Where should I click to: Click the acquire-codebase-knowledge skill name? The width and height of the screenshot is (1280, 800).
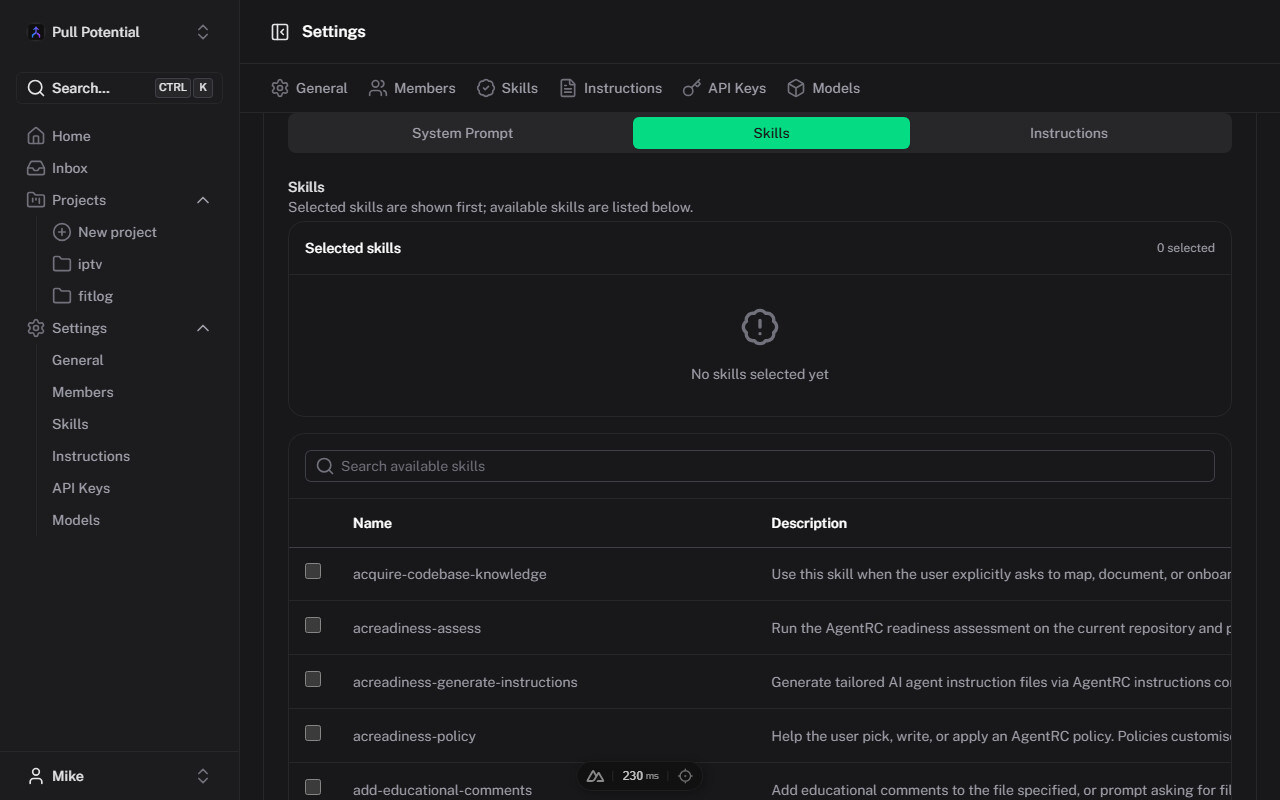click(x=450, y=574)
